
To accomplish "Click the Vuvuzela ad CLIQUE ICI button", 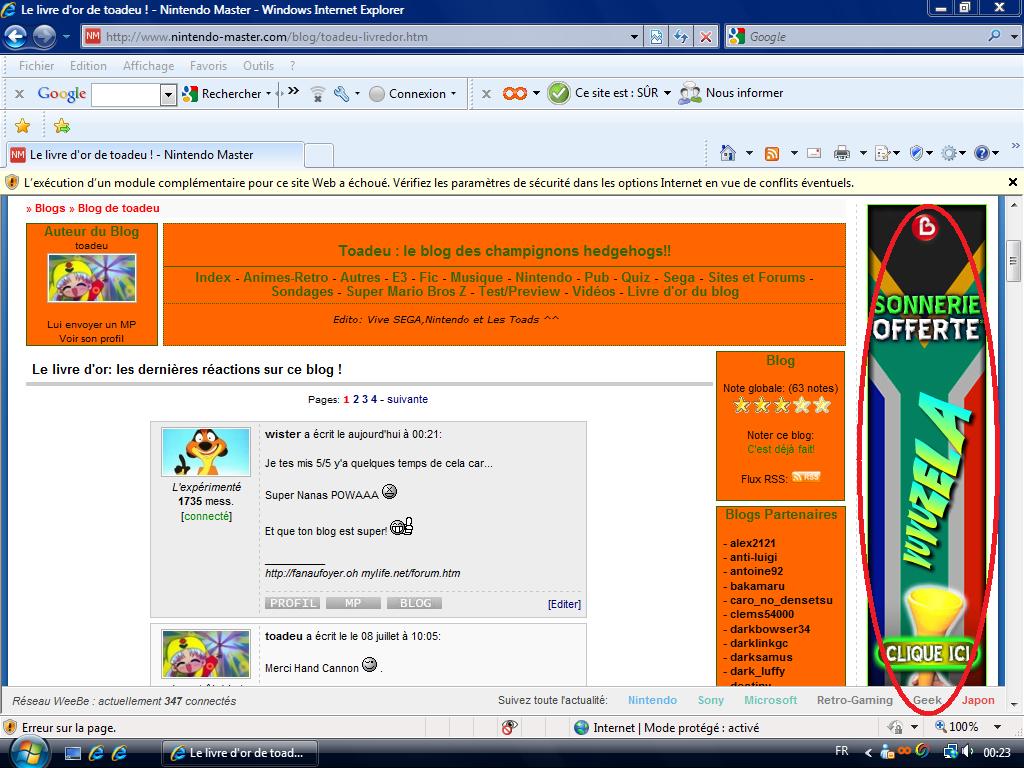I will [927, 654].
